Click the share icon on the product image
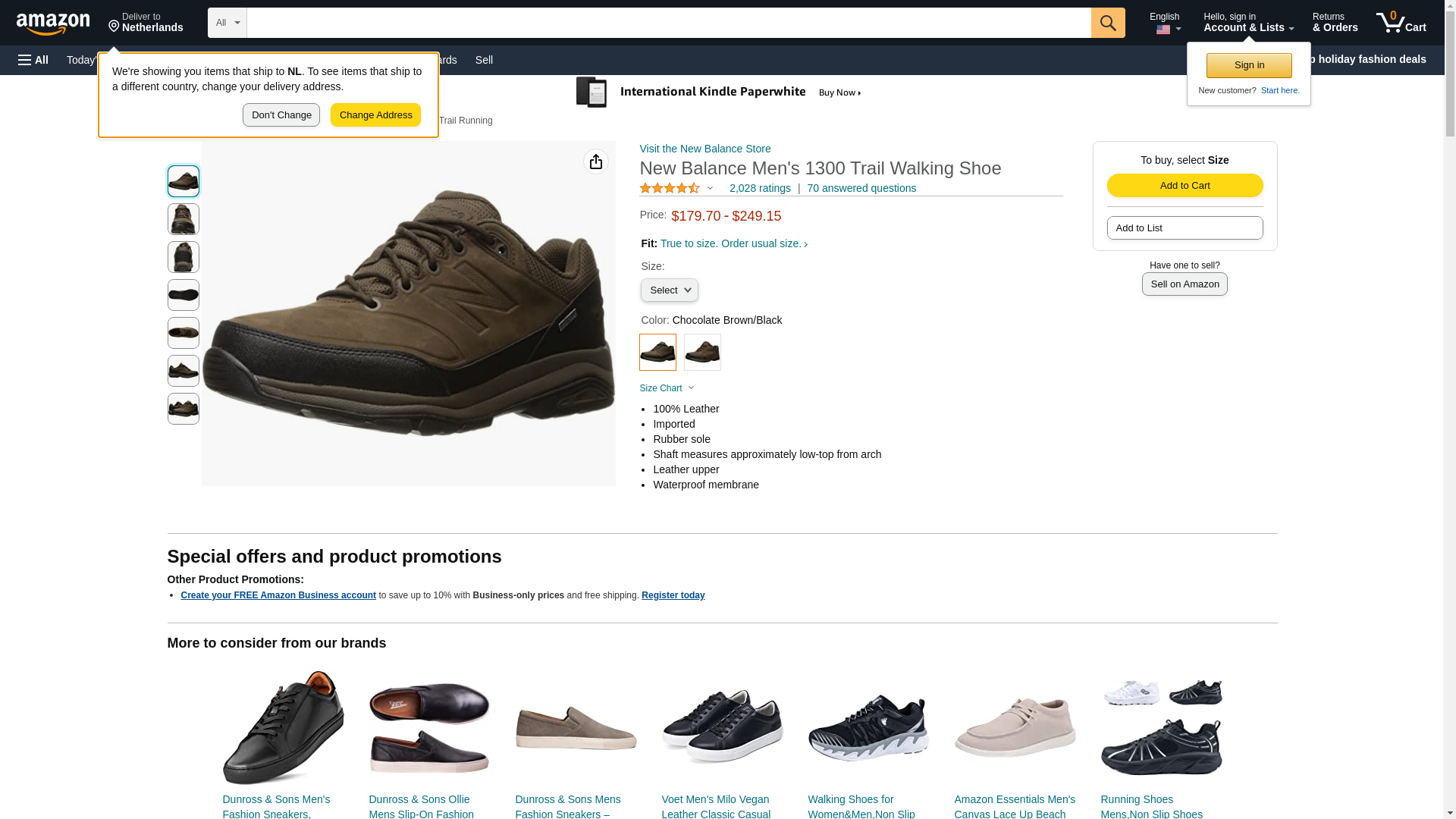1456x819 pixels. point(596,162)
